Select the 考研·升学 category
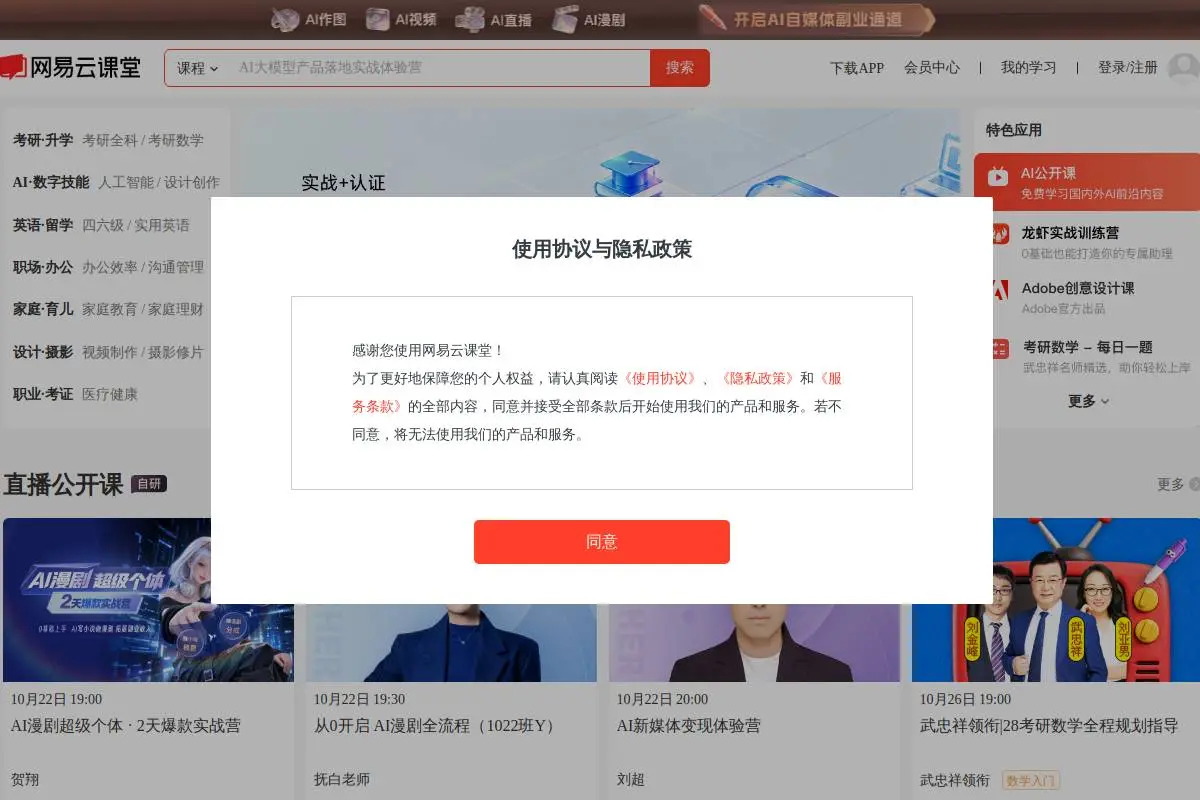1200x800 pixels. tap(43, 140)
